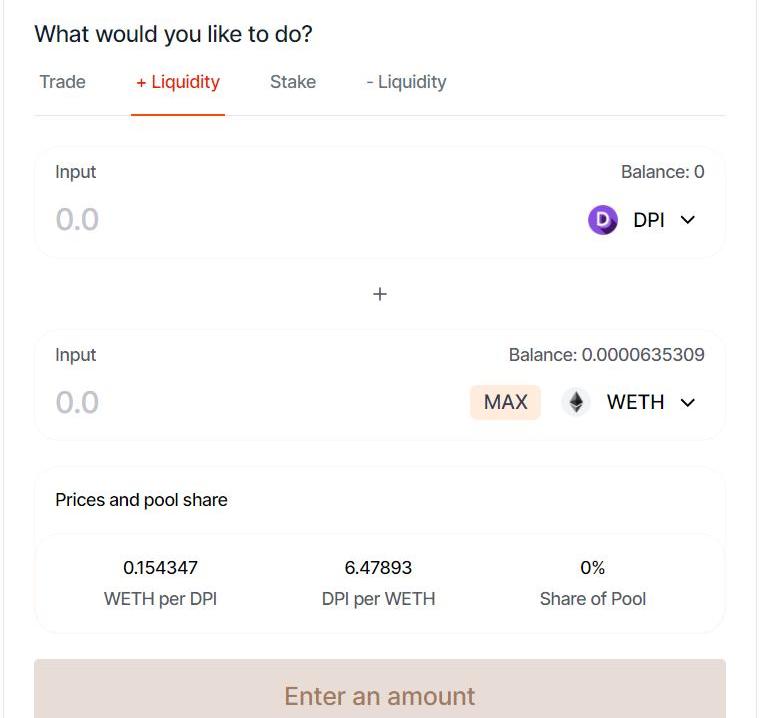Click the Enter an amount button
The image size is (763, 718).
click(380, 695)
